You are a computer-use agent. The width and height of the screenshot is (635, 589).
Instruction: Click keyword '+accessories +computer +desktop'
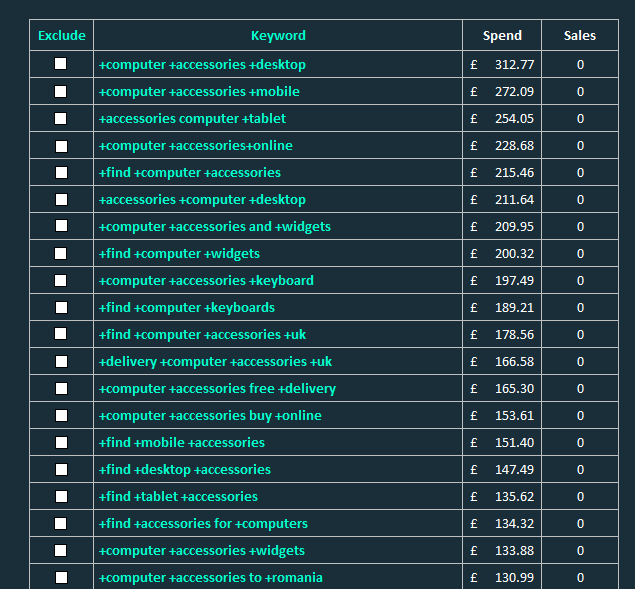pyautogui.click(x=202, y=200)
